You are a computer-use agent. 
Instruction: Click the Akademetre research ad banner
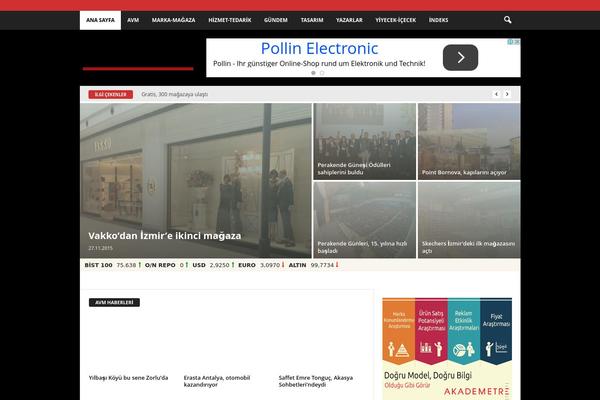click(447, 349)
